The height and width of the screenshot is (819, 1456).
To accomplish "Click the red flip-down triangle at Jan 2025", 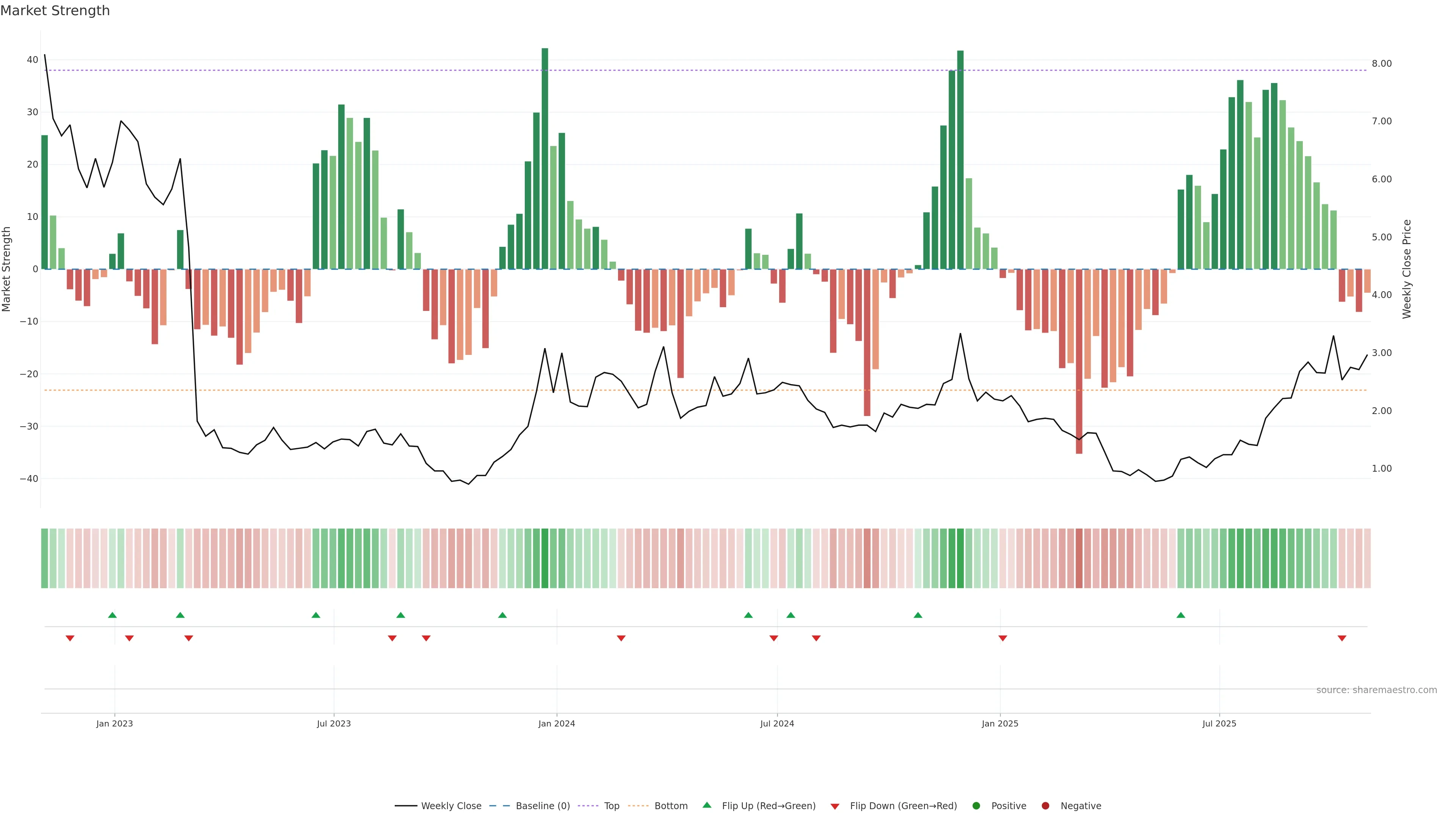I will click(x=1003, y=638).
